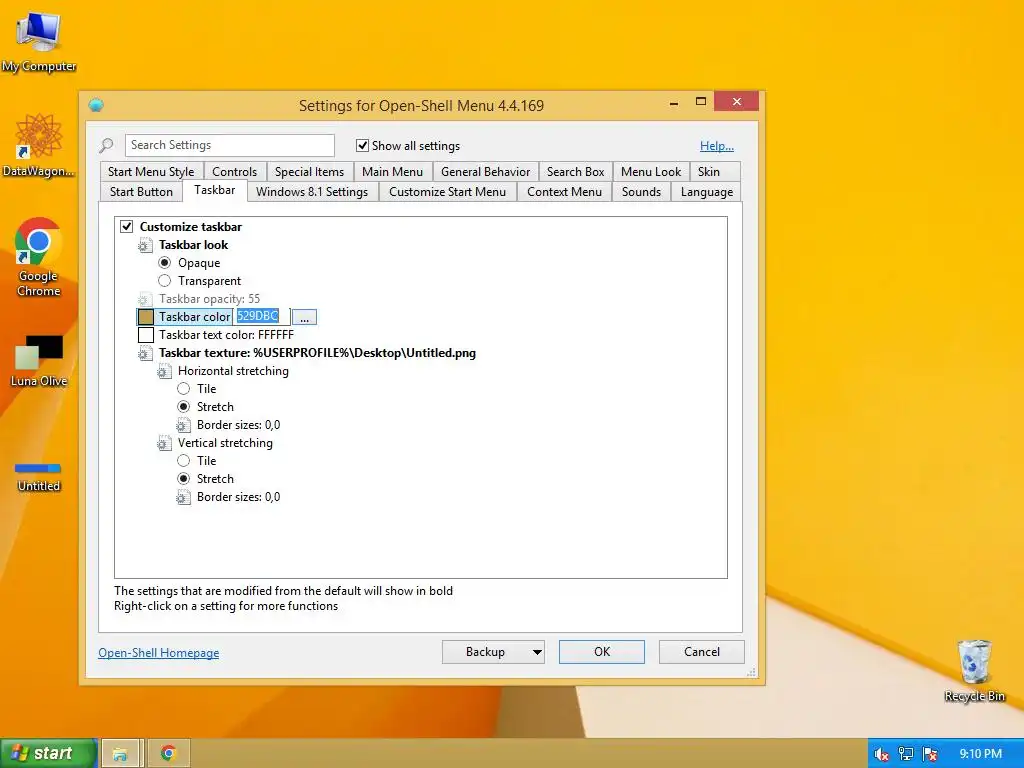Open the Luna Olive desktop icon
This screenshot has width=1024, height=768.
coord(39,360)
